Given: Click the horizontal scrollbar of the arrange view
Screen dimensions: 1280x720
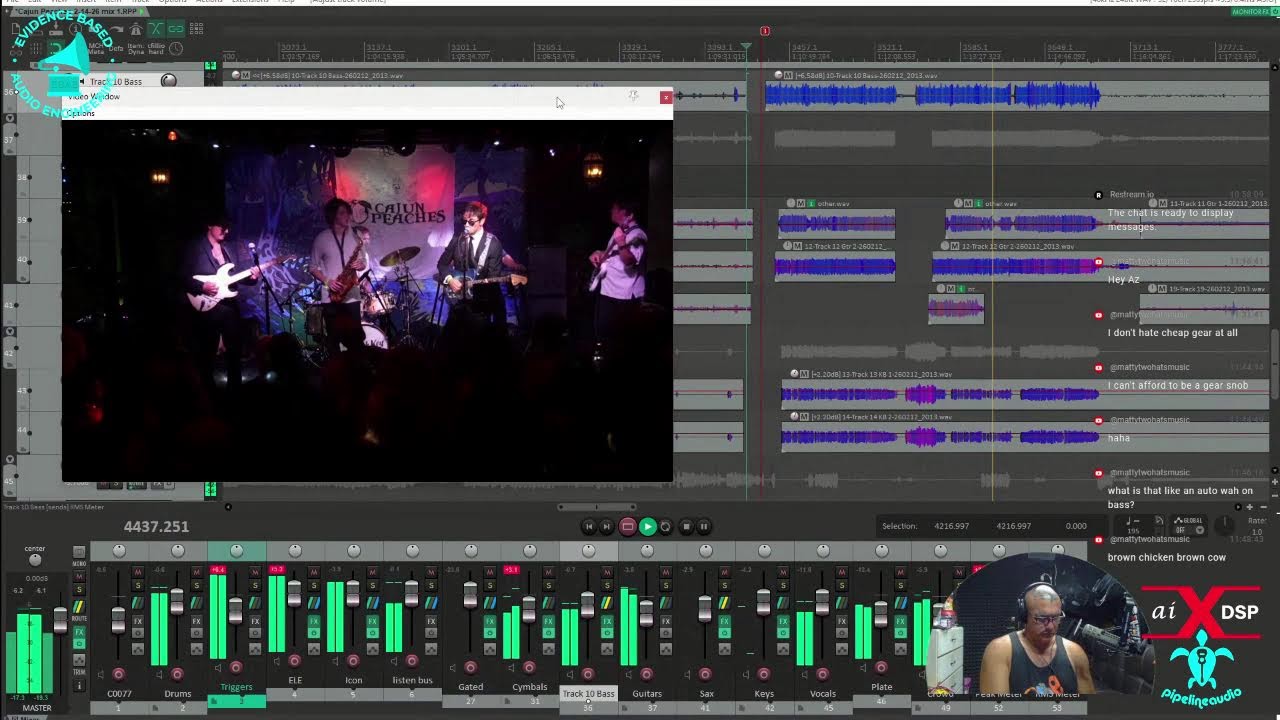Looking at the screenshot, I should 597,507.
